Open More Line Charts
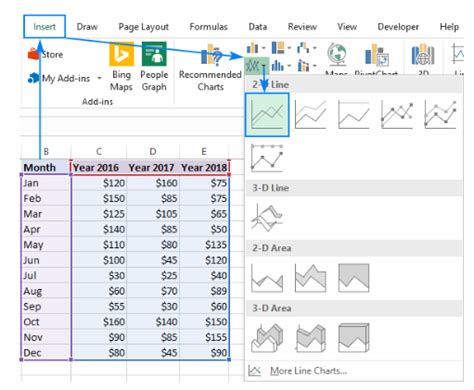The image size is (474, 390). coord(298,371)
